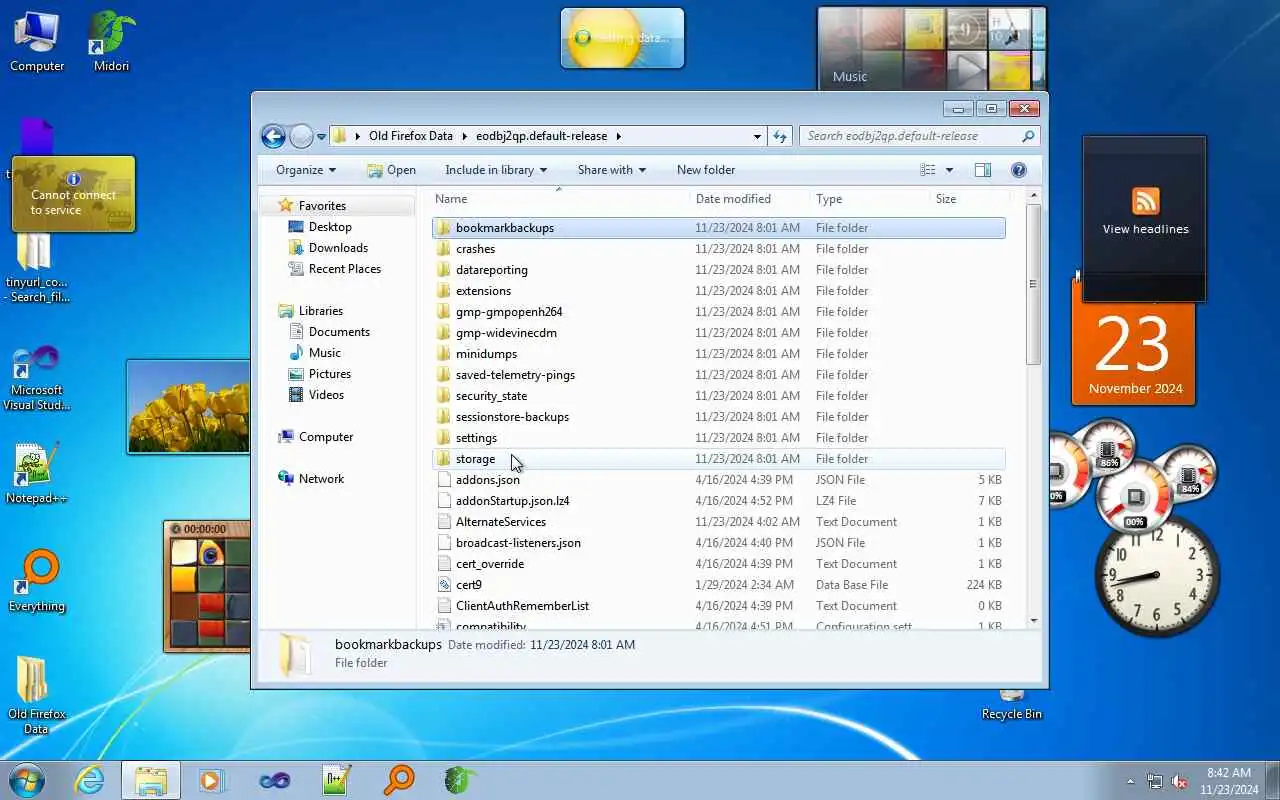
Task: Launch Midori browser from the desktop
Action: click(x=111, y=42)
